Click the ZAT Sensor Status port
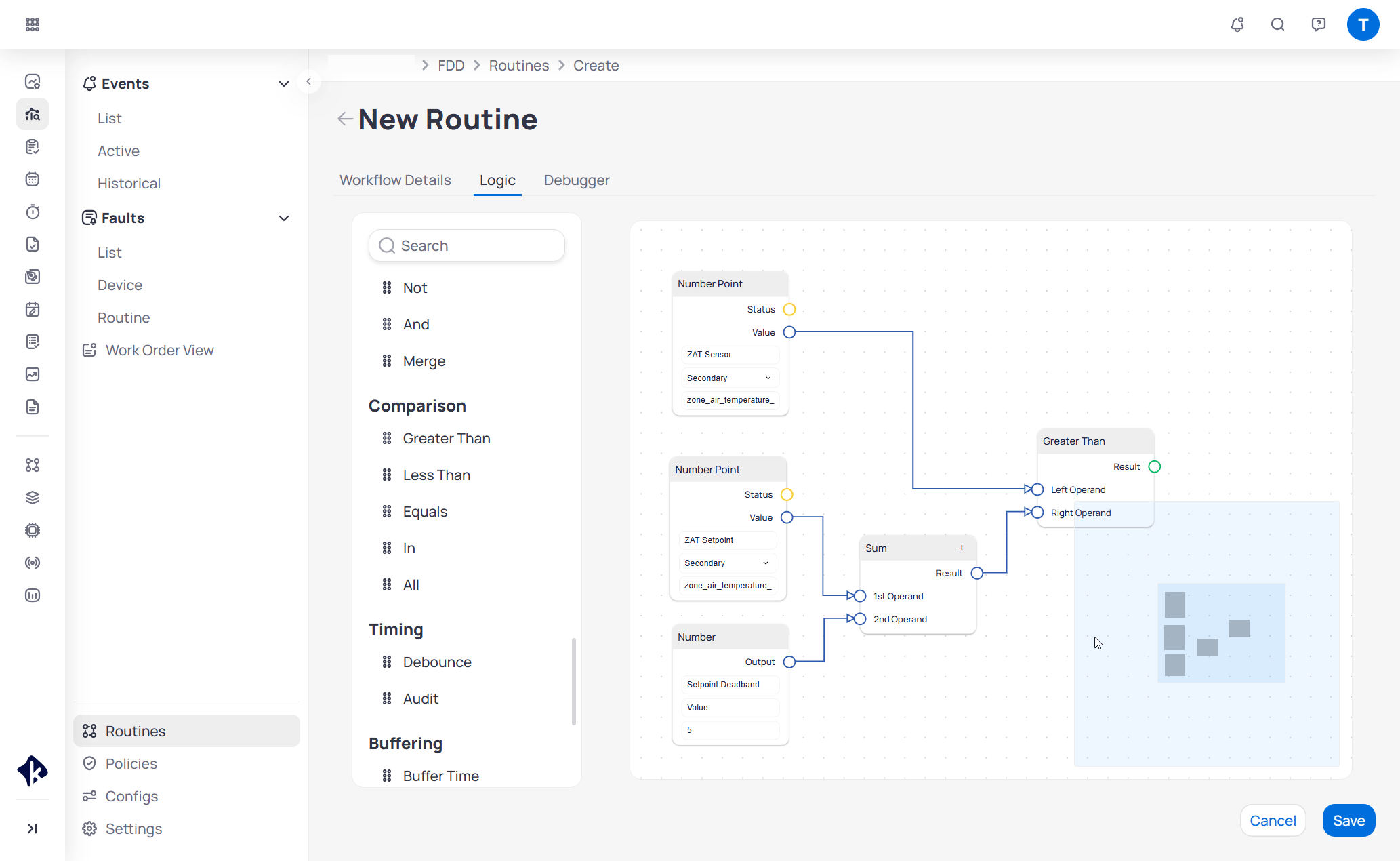This screenshot has height=861, width=1400. 789,309
